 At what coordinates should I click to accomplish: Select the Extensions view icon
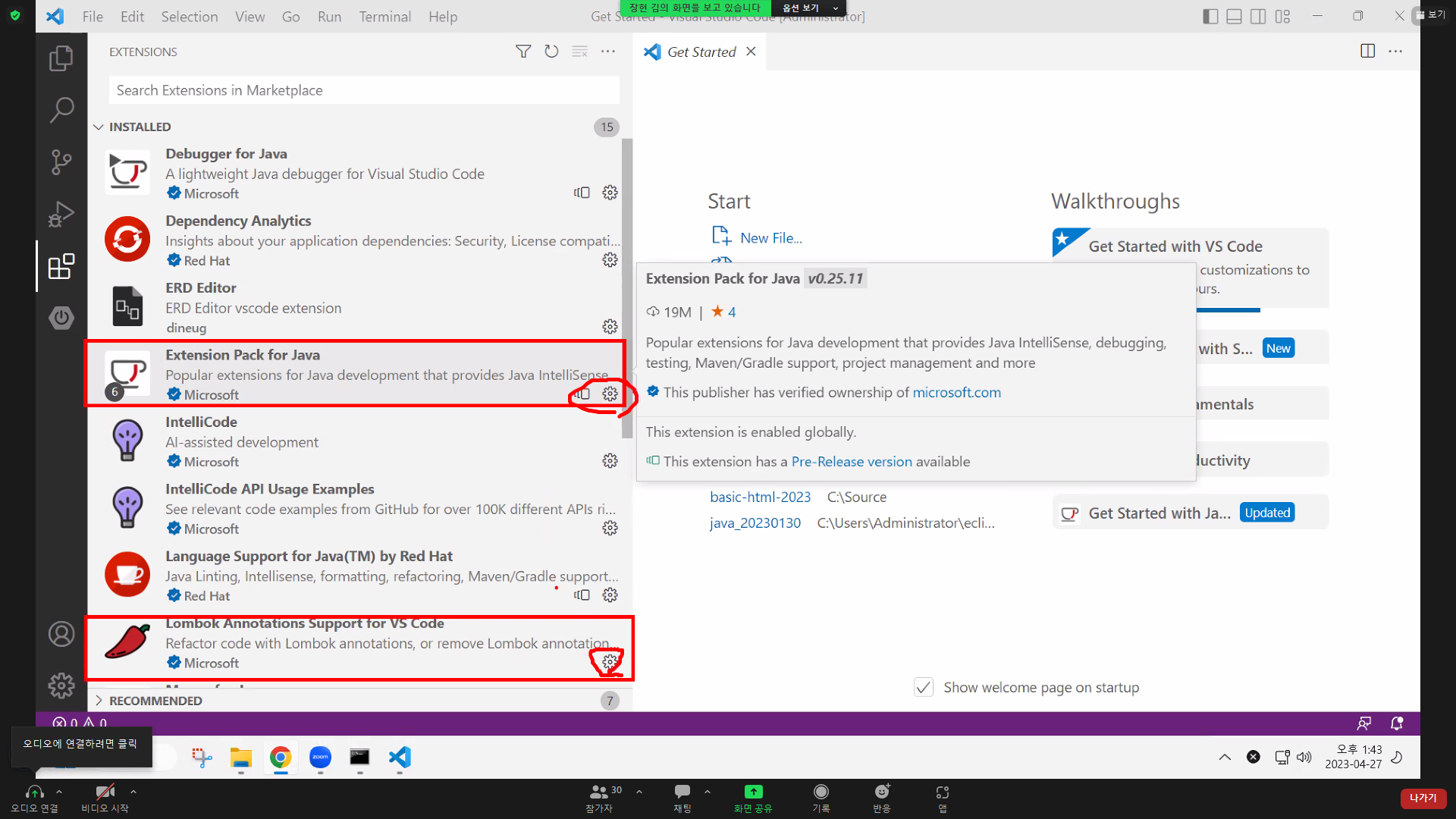tap(61, 266)
